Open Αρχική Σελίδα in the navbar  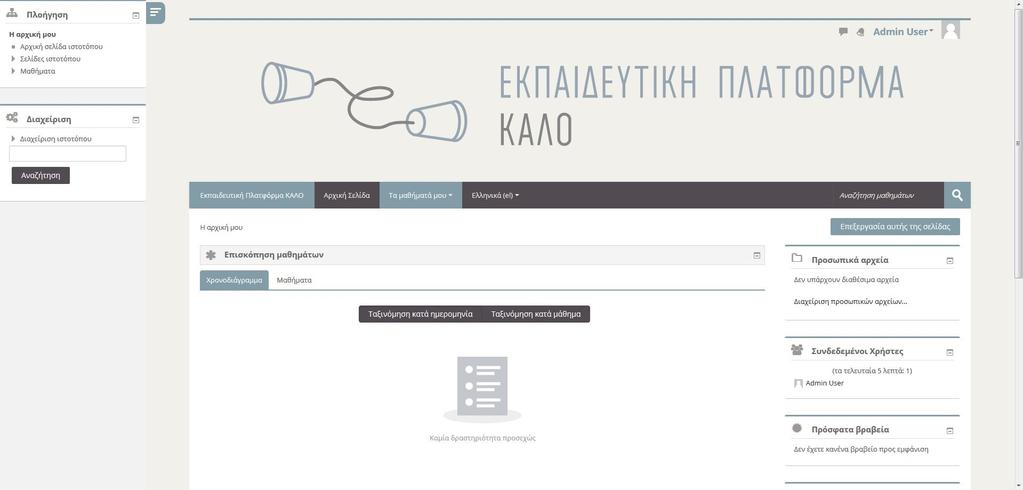[347, 195]
